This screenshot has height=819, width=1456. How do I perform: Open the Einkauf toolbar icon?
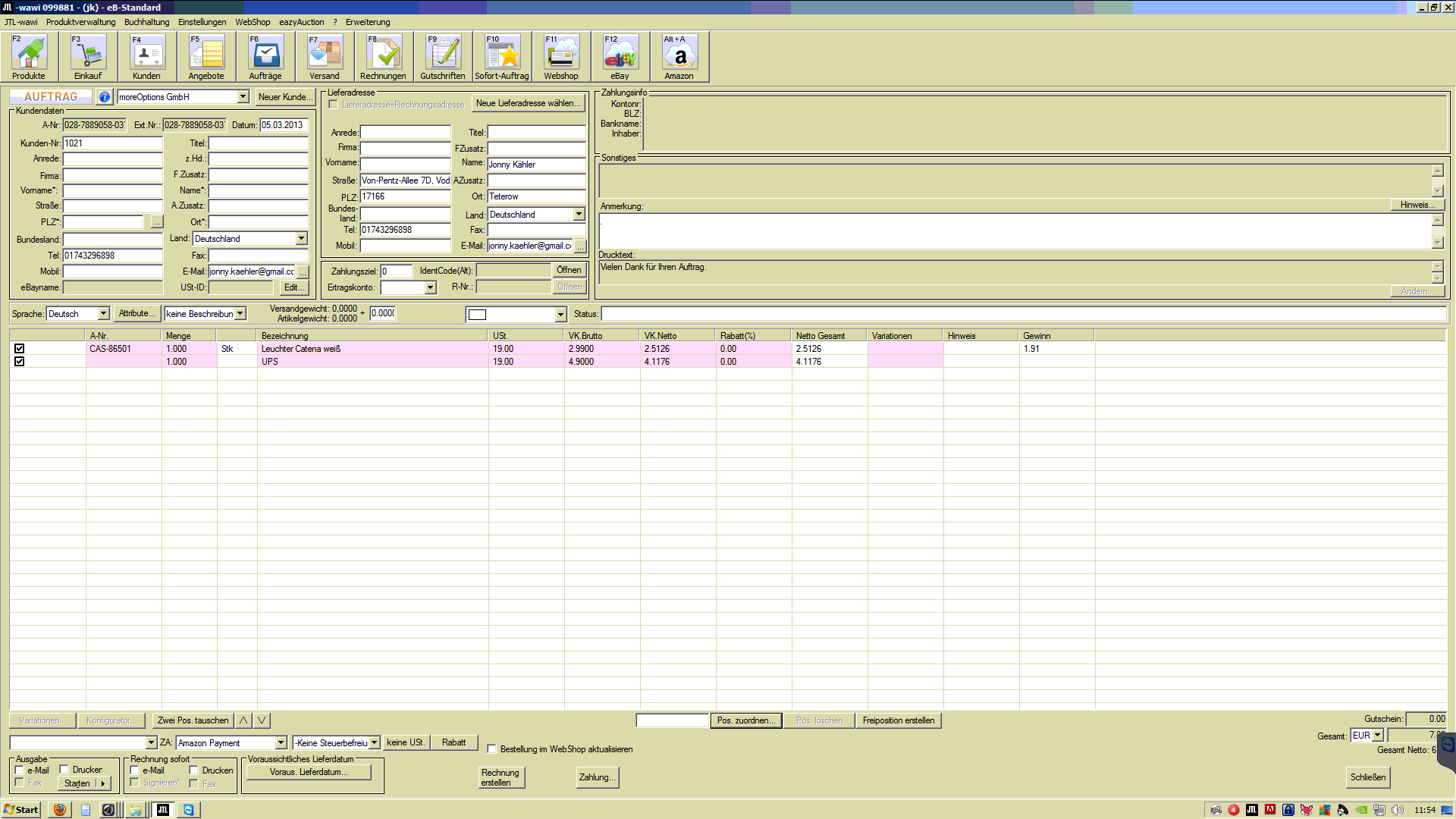88,57
